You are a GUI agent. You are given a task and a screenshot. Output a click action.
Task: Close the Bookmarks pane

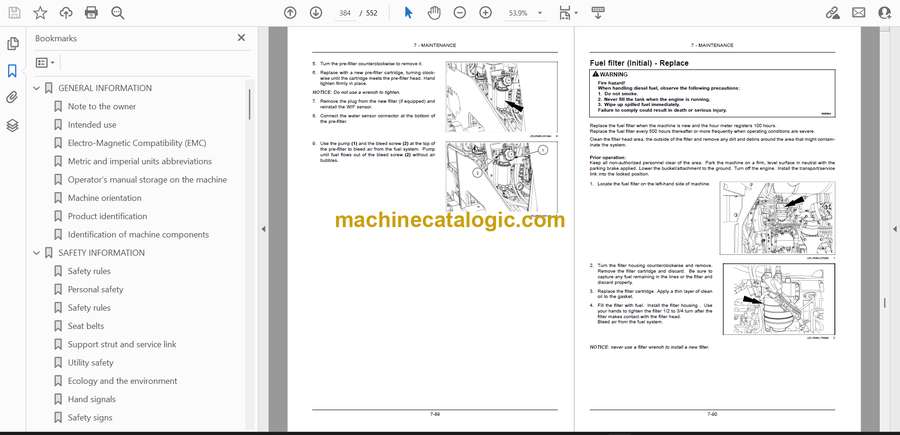[x=241, y=38]
